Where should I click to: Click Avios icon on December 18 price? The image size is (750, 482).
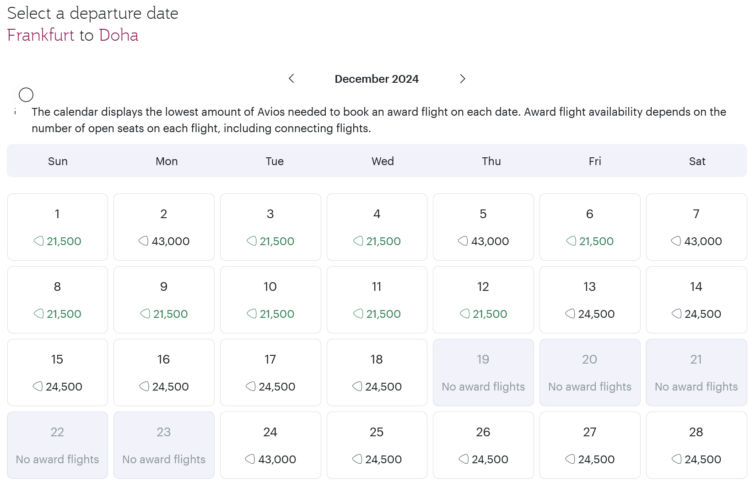[x=357, y=387]
